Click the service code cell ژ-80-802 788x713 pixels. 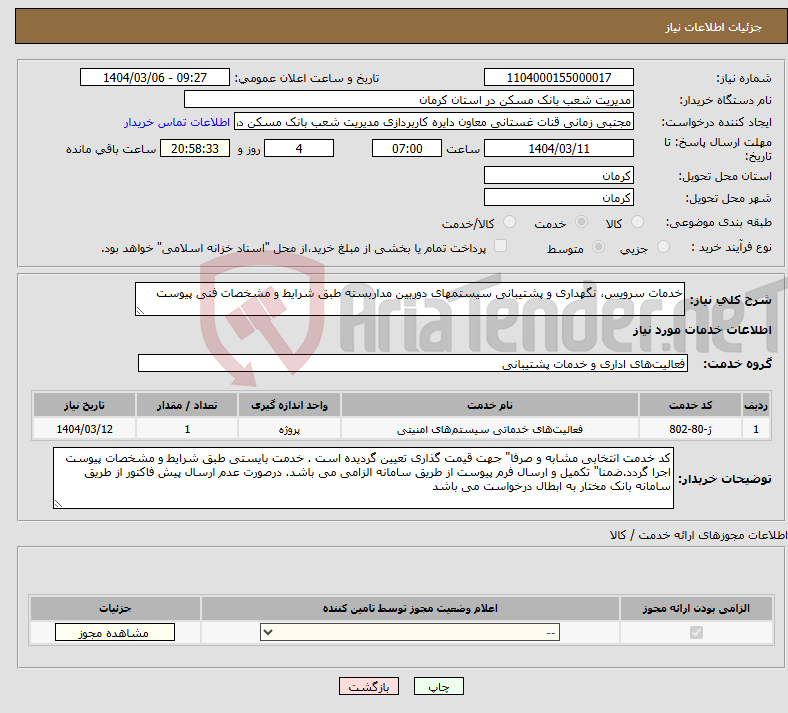click(x=691, y=429)
